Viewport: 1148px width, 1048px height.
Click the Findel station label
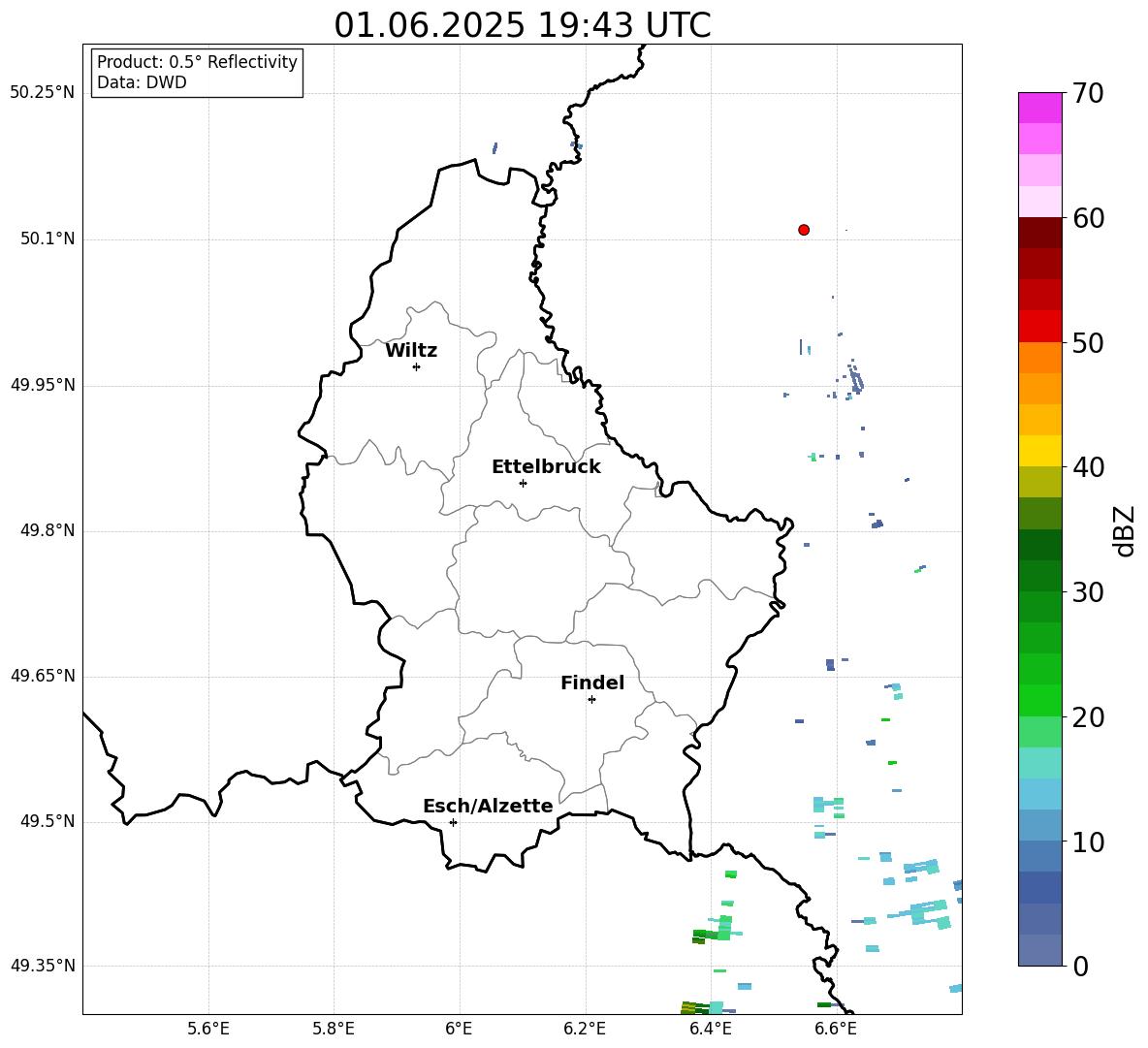click(592, 683)
